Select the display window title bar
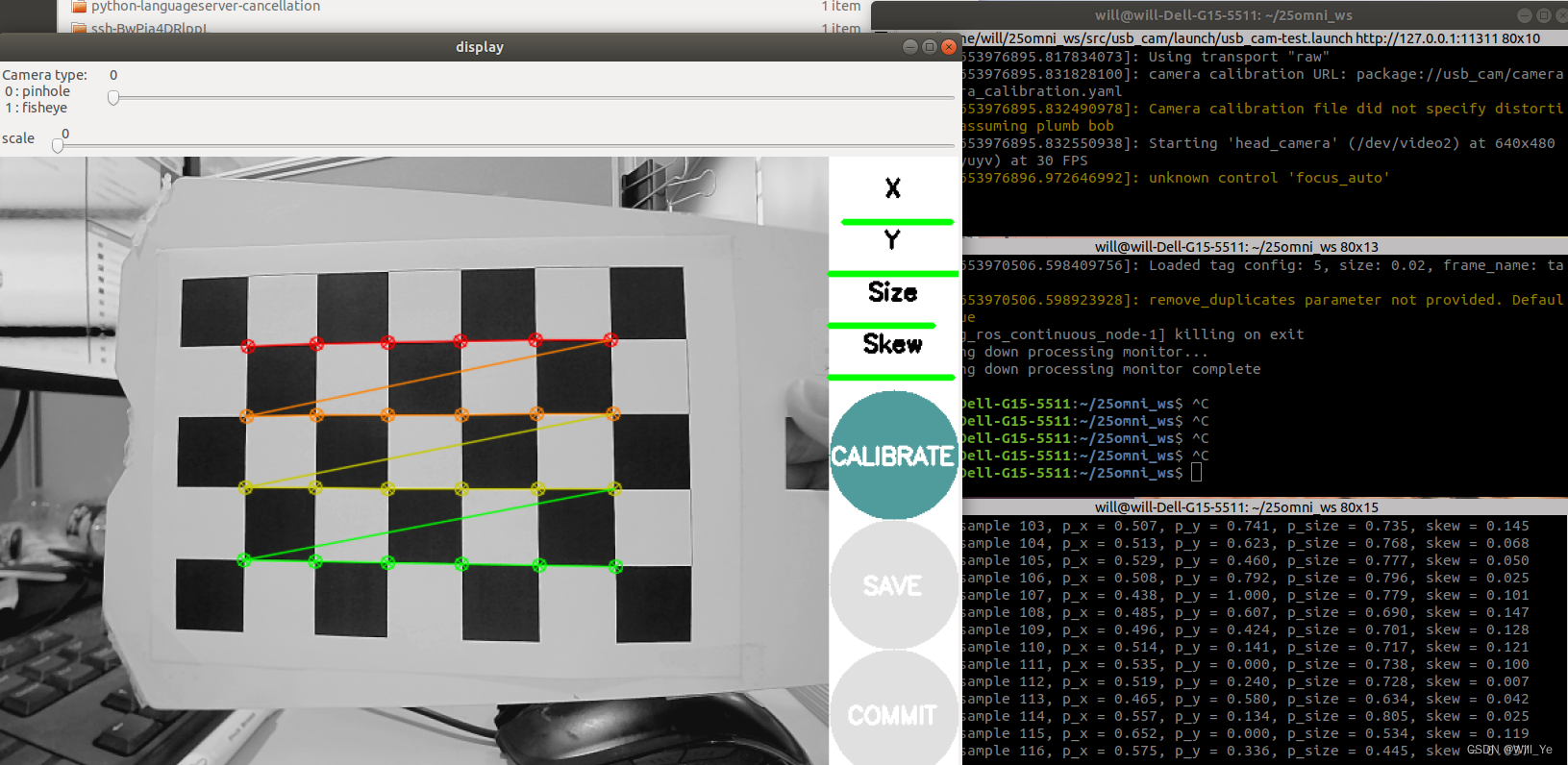This screenshot has width=1568, height=765. tap(480, 47)
